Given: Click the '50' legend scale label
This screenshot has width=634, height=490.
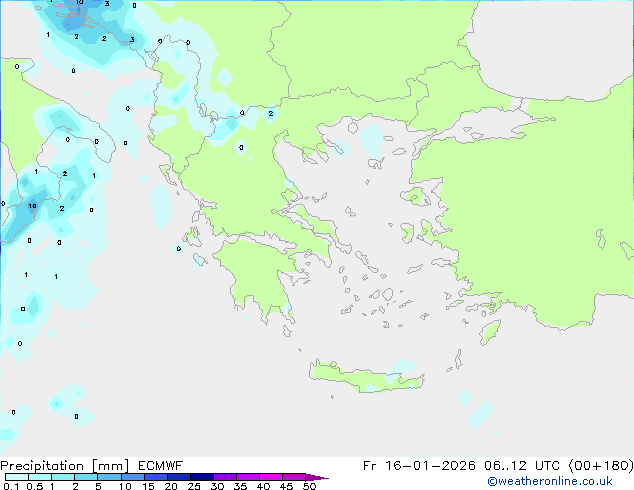Looking at the screenshot, I should (310, 486).
